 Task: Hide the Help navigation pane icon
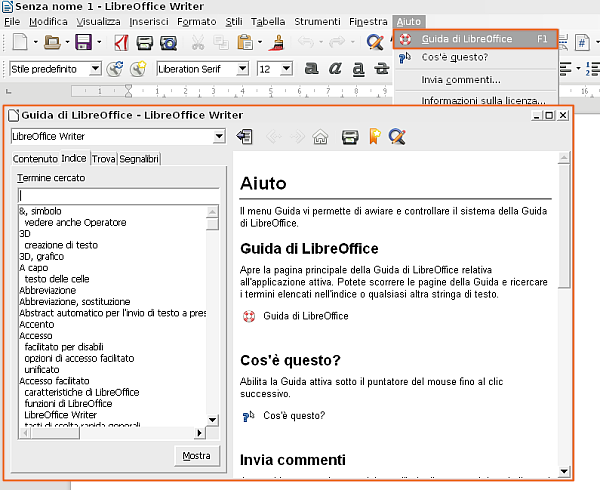tap(245, 137)
